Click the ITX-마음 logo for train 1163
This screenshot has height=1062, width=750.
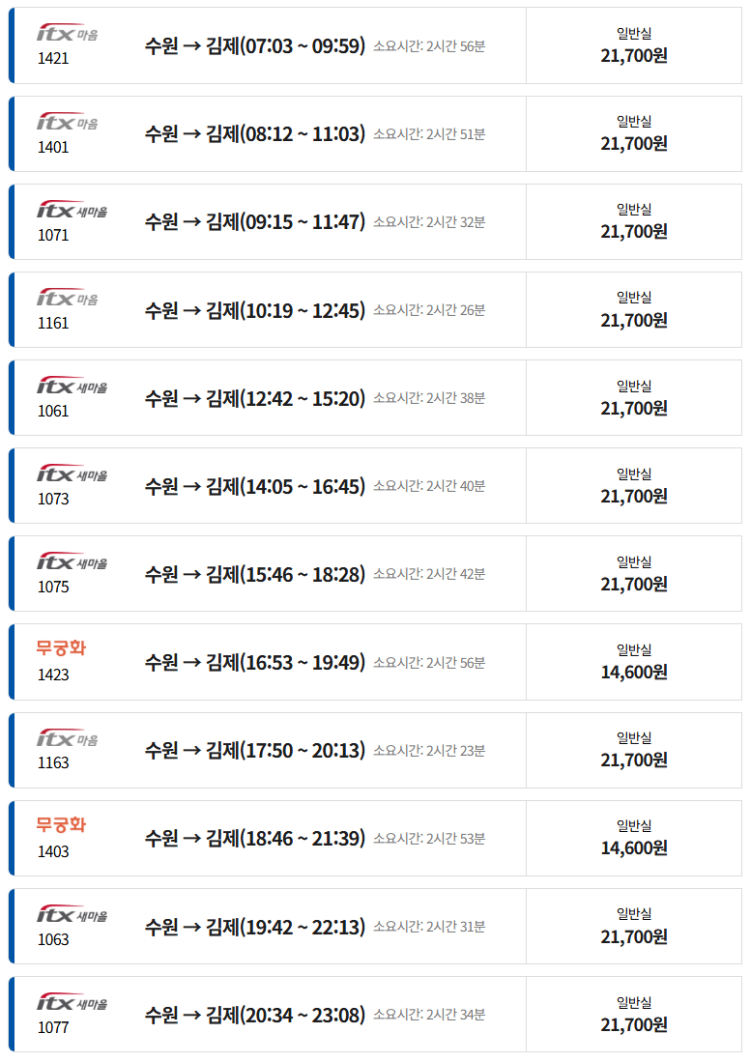coord(67,739)
